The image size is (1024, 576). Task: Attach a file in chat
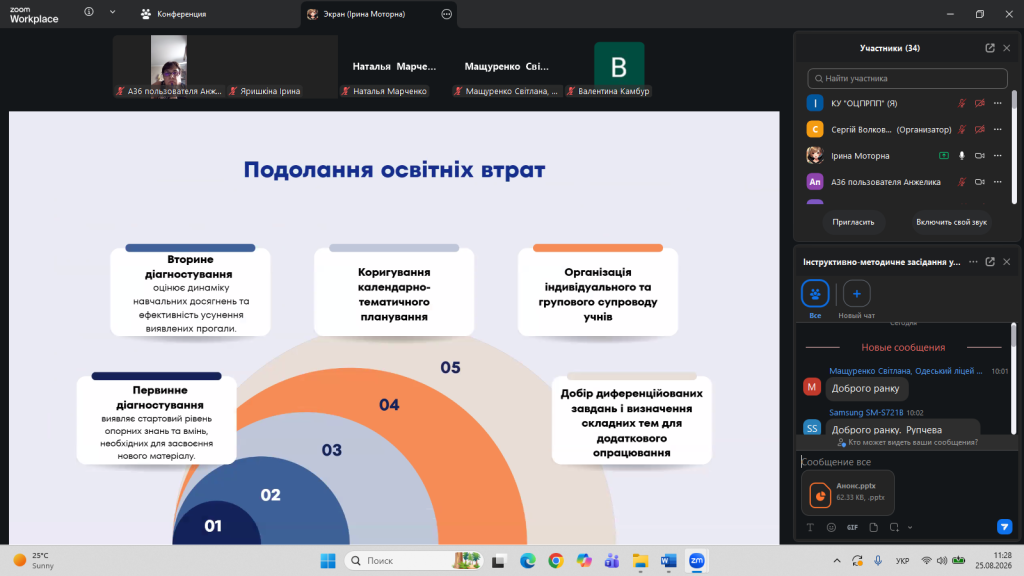tap(873, 527)
